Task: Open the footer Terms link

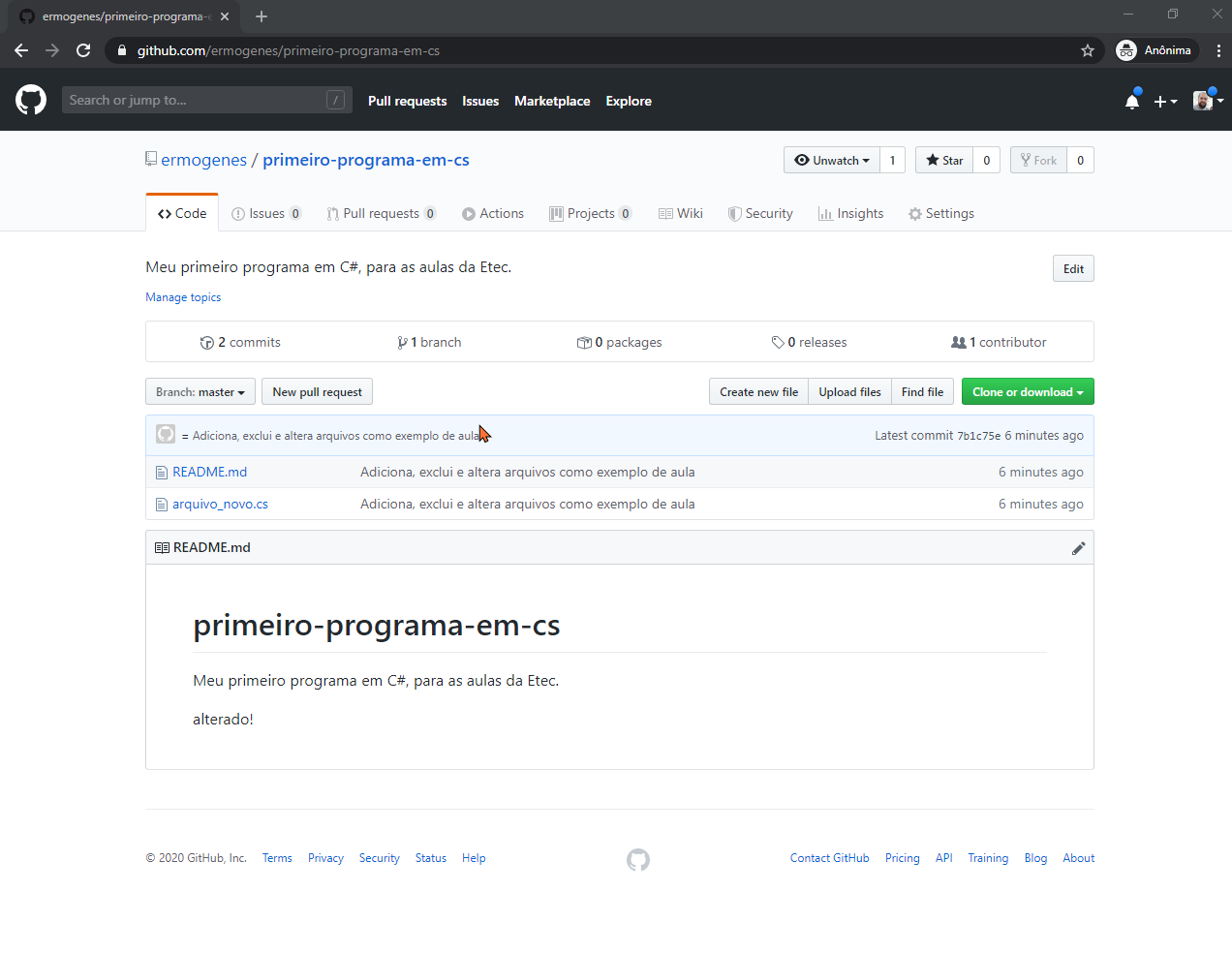Action: click(x=277, y=858)
